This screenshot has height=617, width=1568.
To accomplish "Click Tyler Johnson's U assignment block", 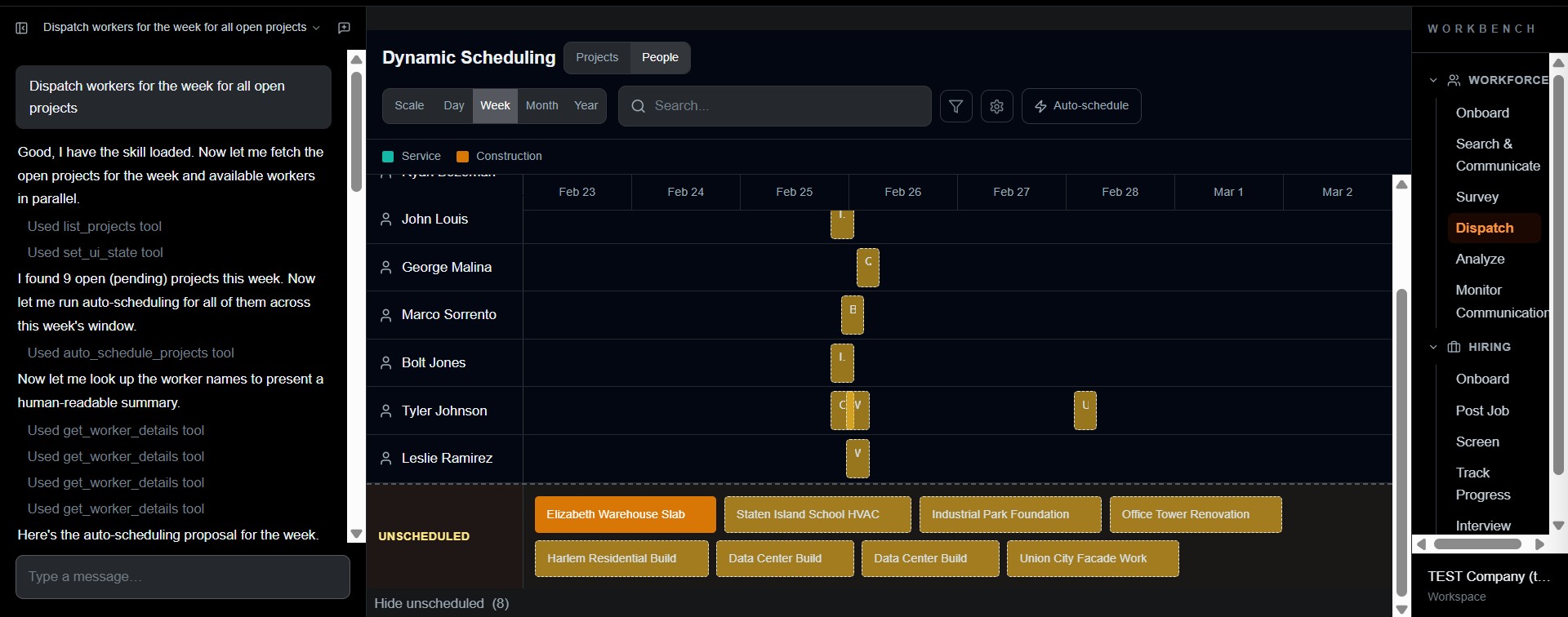I will click(1085, 411).
